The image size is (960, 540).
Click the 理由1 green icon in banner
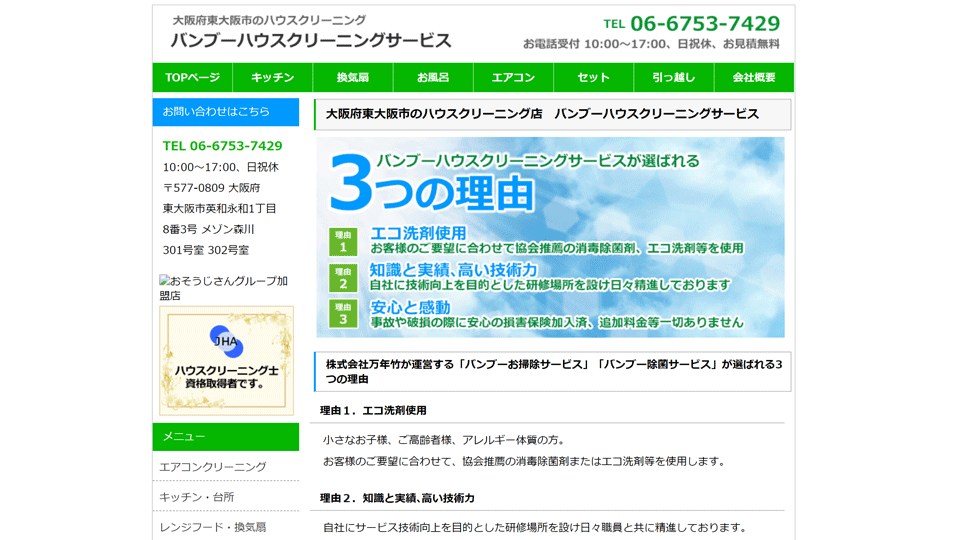point(343,241)
